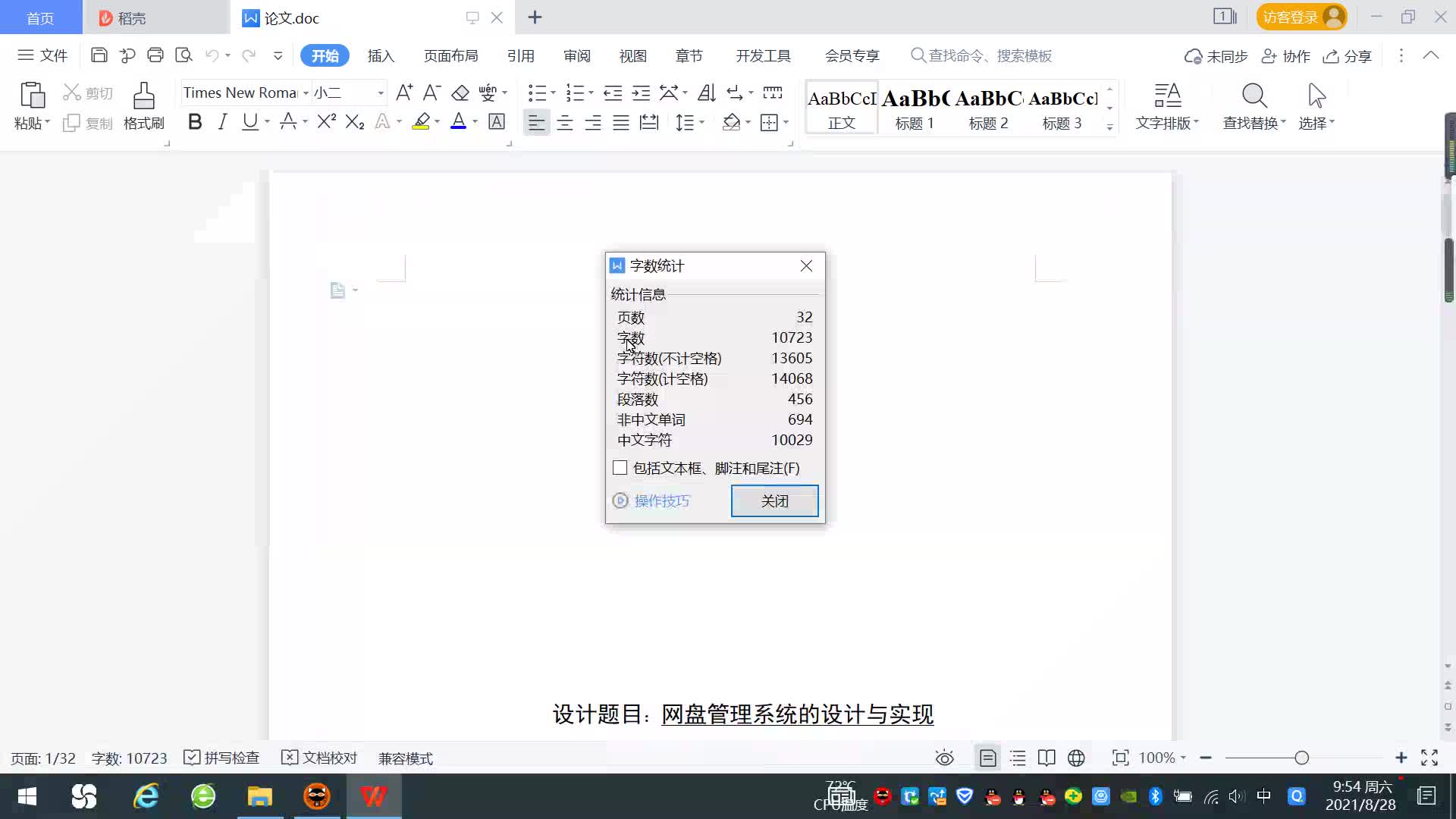Toggle bold formatting
Viewport: 1456px width, 819px height.
195,122
